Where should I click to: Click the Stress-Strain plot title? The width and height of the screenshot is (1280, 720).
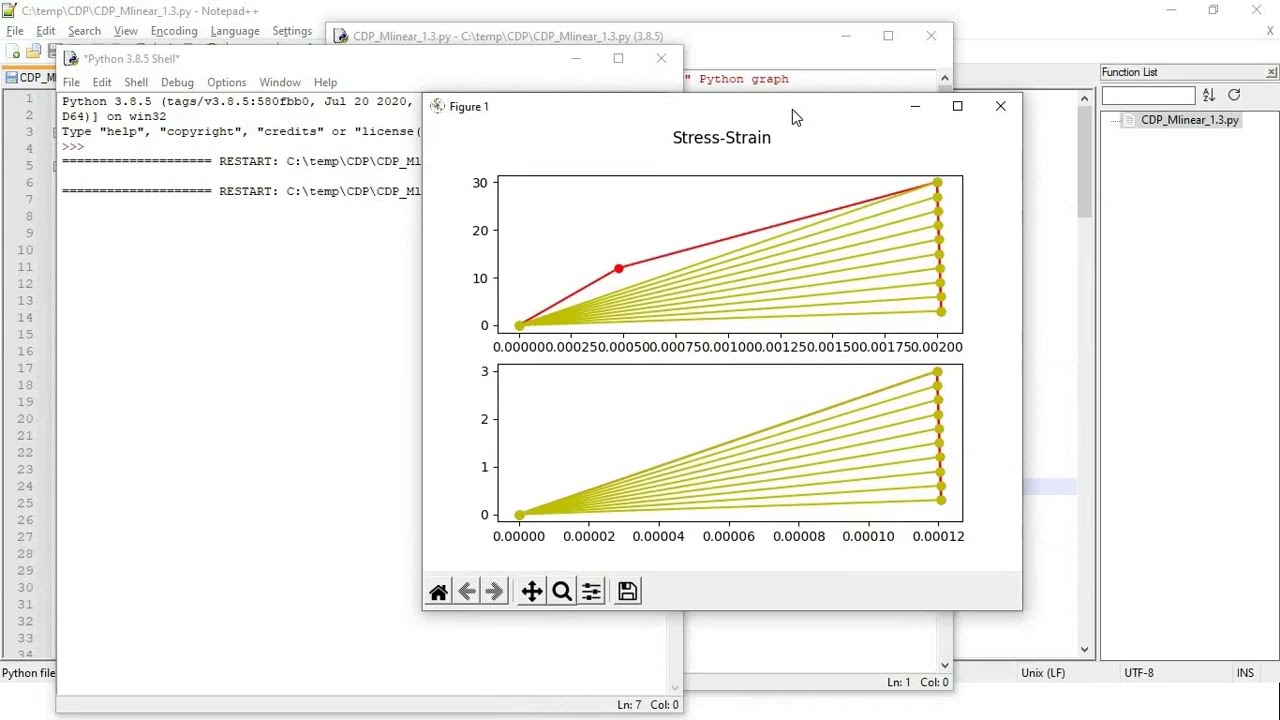click(x=721, y=138)
